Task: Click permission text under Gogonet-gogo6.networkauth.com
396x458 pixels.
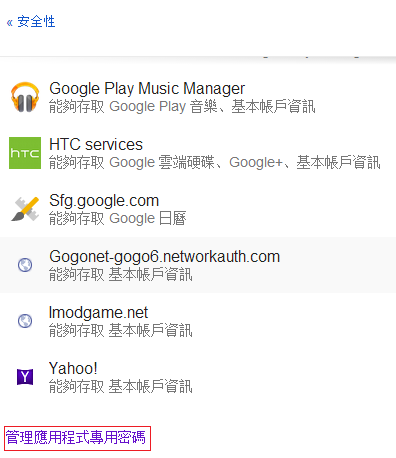Action: click(121, 275)
